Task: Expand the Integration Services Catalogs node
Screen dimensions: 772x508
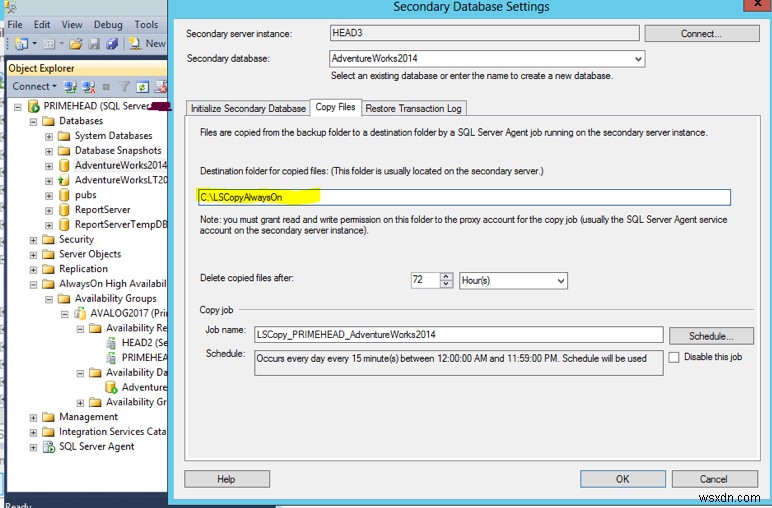Action: tap(33, 432)
